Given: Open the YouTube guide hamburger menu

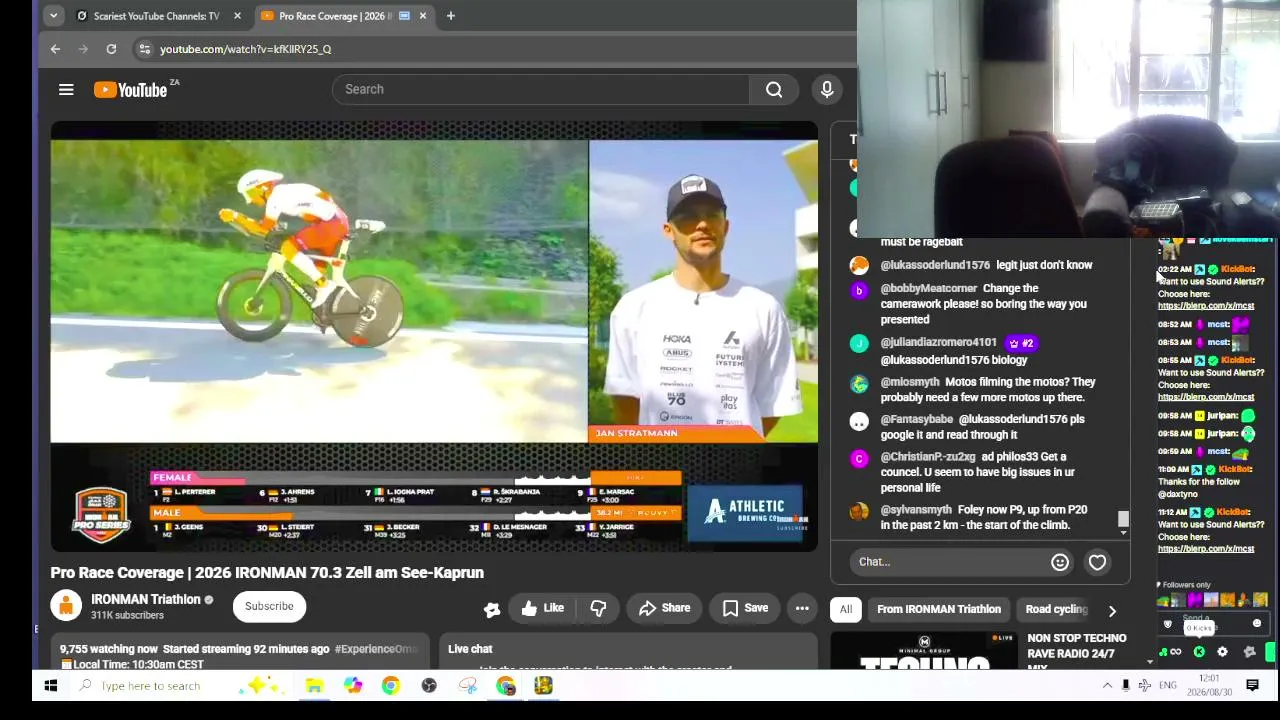Looking at the screenshot, I should 66,90.
